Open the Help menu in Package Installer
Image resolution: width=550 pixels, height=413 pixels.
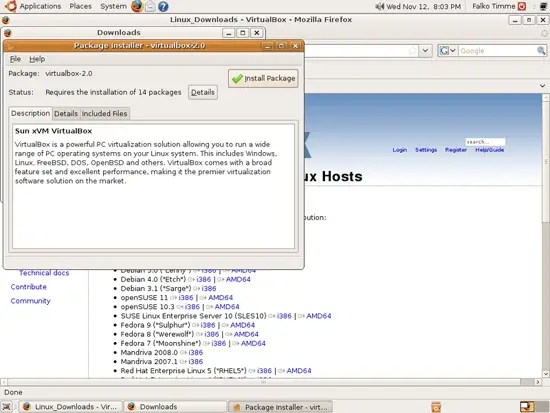37,59
